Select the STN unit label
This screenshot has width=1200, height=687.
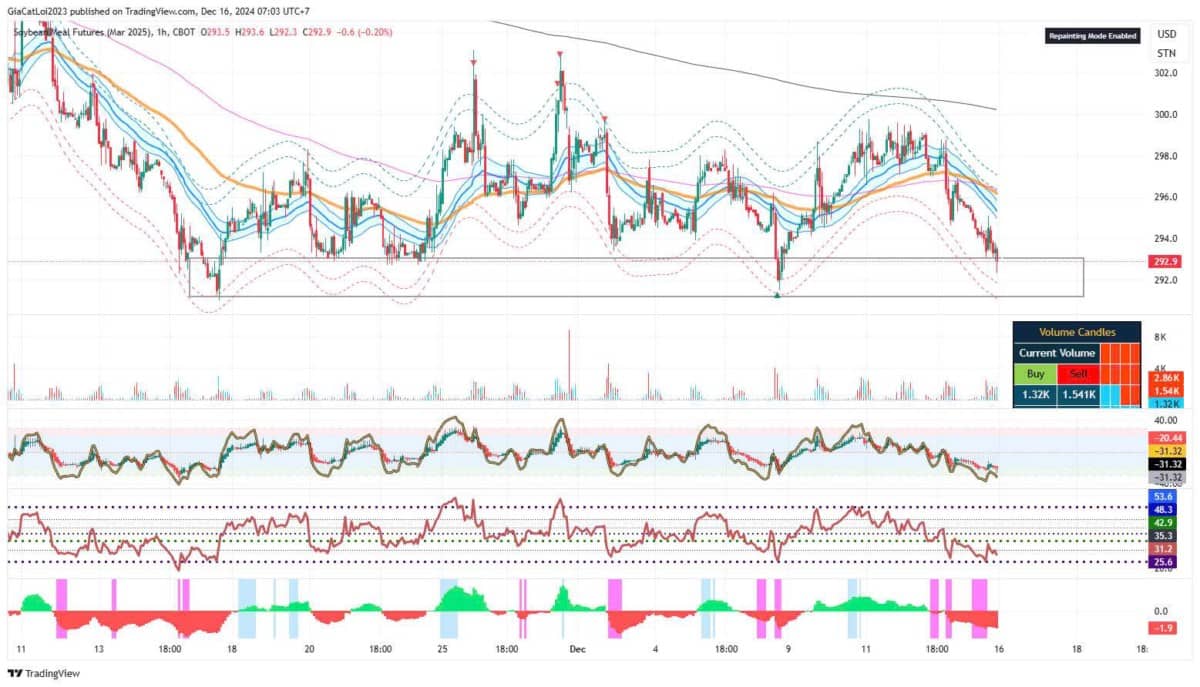tap(1166, 53)
